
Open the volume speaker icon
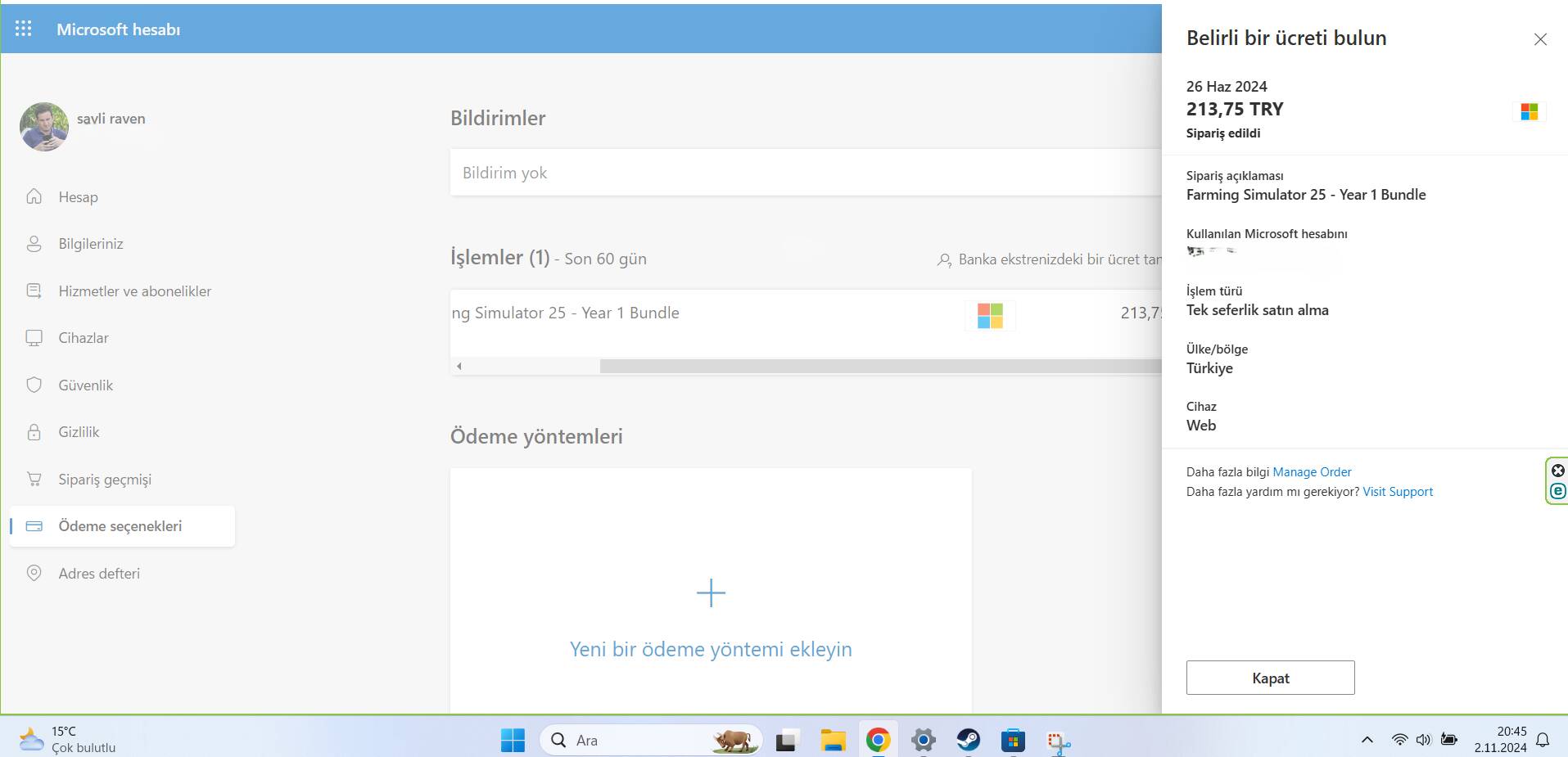click(1424, 740)
